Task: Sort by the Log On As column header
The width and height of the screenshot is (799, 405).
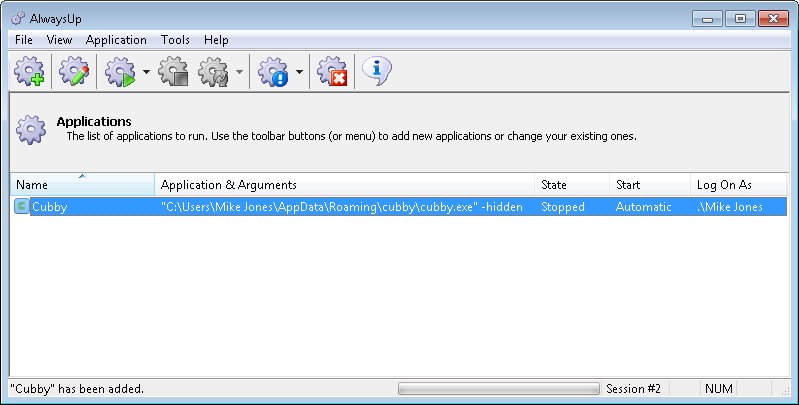Action: tap(739, 184)
